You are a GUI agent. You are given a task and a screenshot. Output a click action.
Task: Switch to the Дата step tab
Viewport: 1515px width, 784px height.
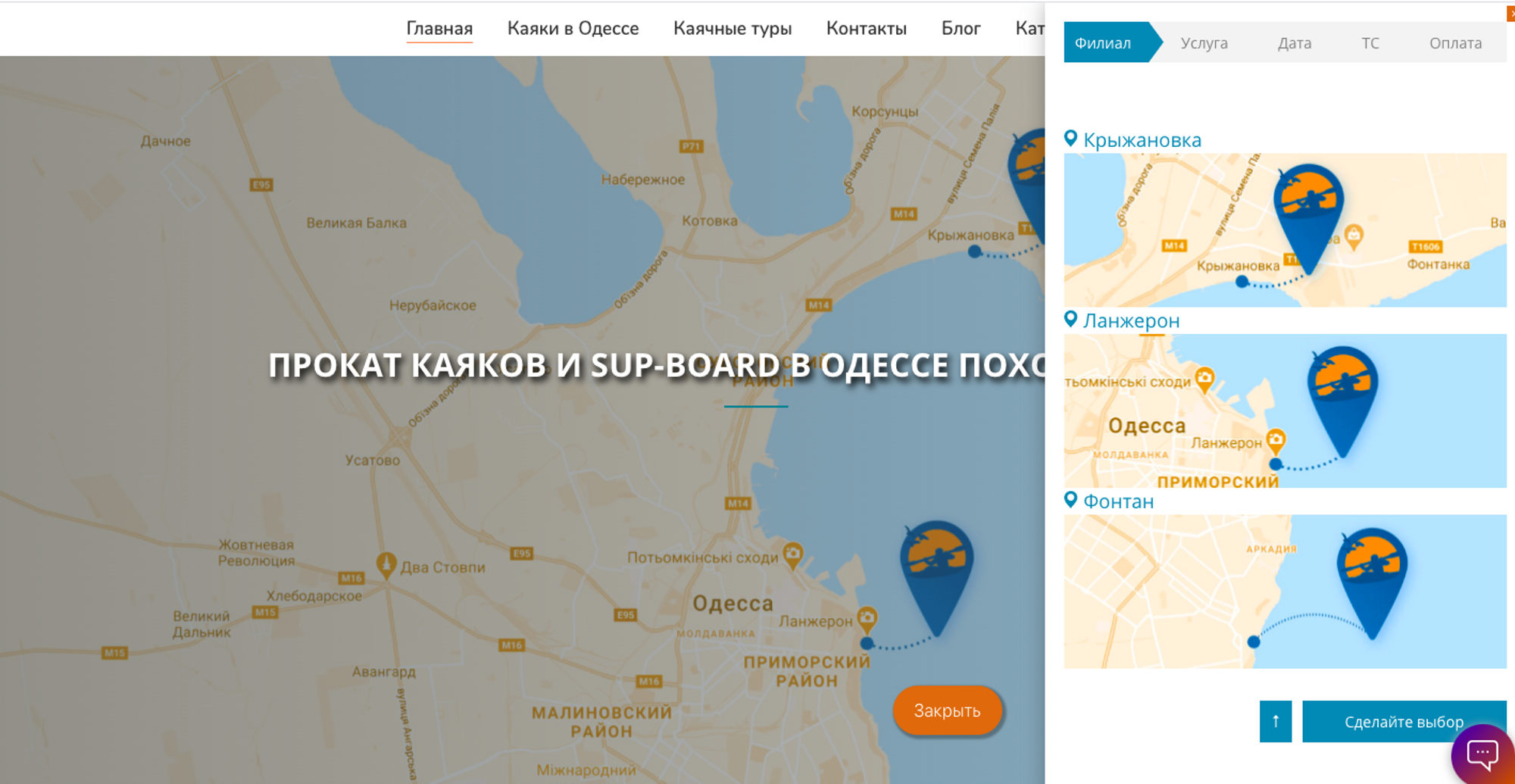1294,43
